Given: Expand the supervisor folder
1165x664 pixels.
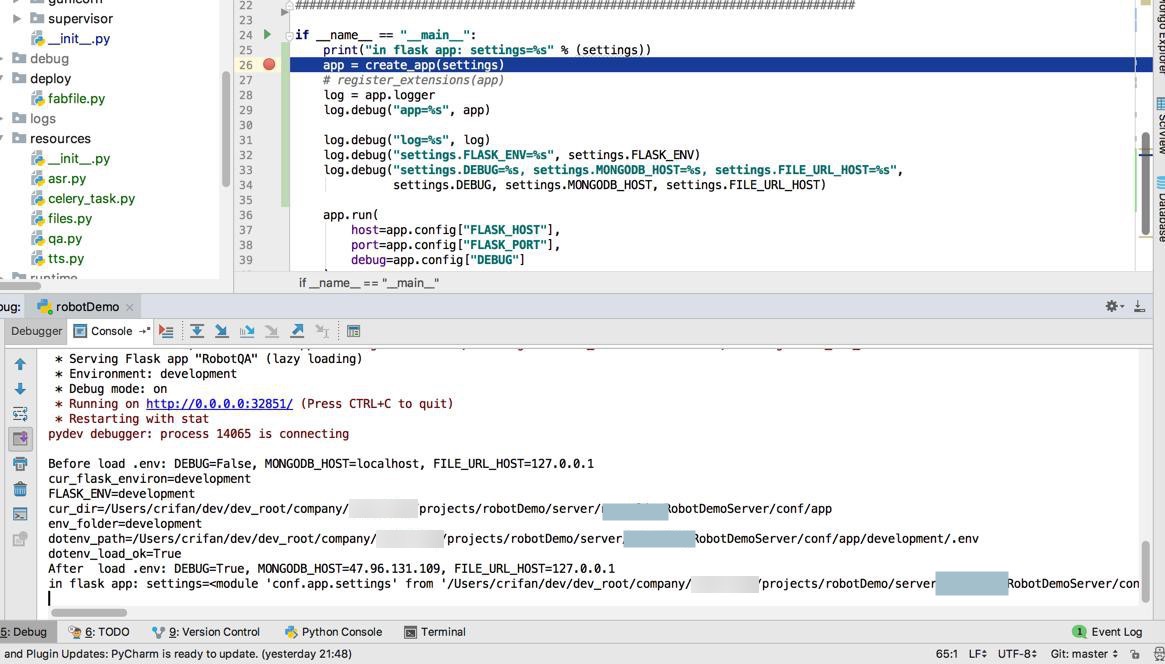Looking at the screenshot, I should pos(17,19).
